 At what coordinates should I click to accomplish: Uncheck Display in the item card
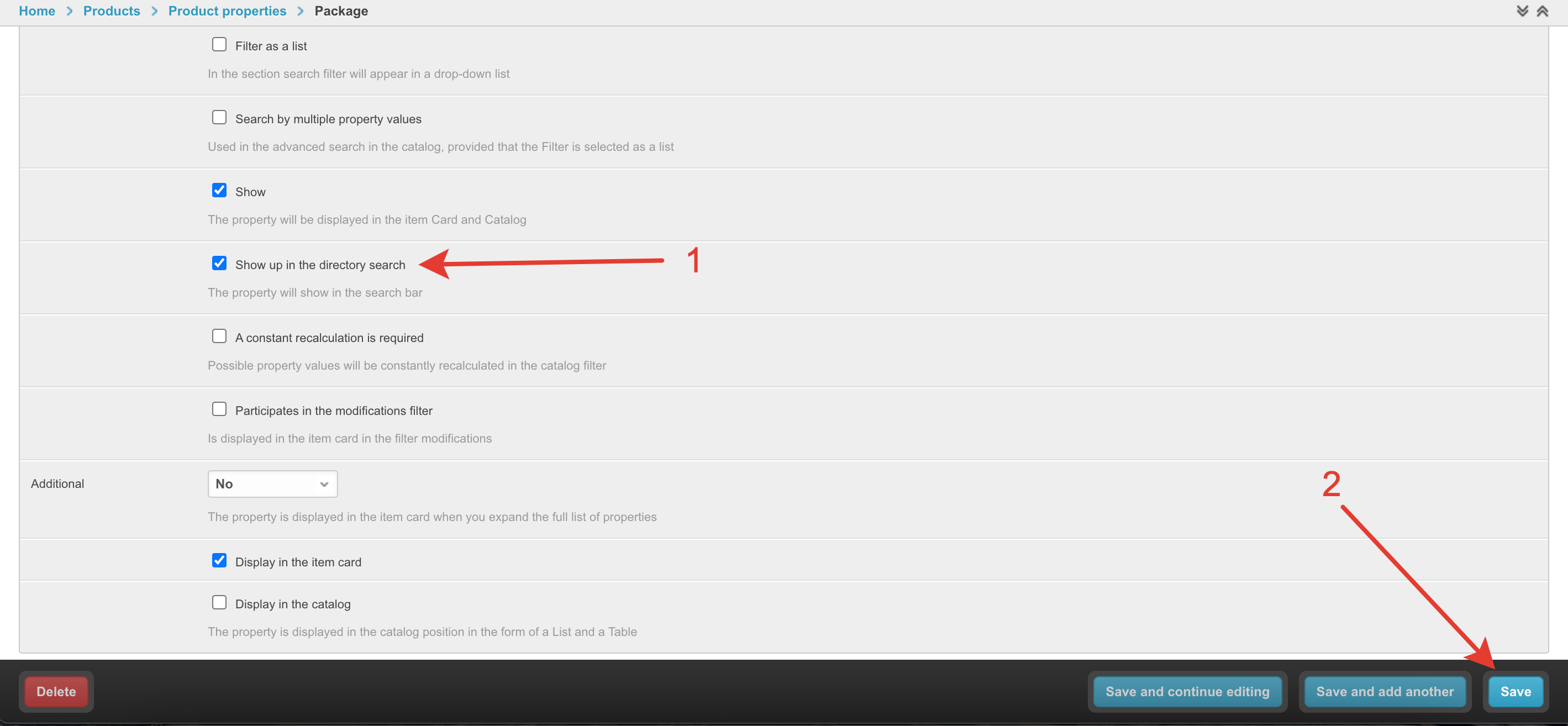(x=219, y=560)
